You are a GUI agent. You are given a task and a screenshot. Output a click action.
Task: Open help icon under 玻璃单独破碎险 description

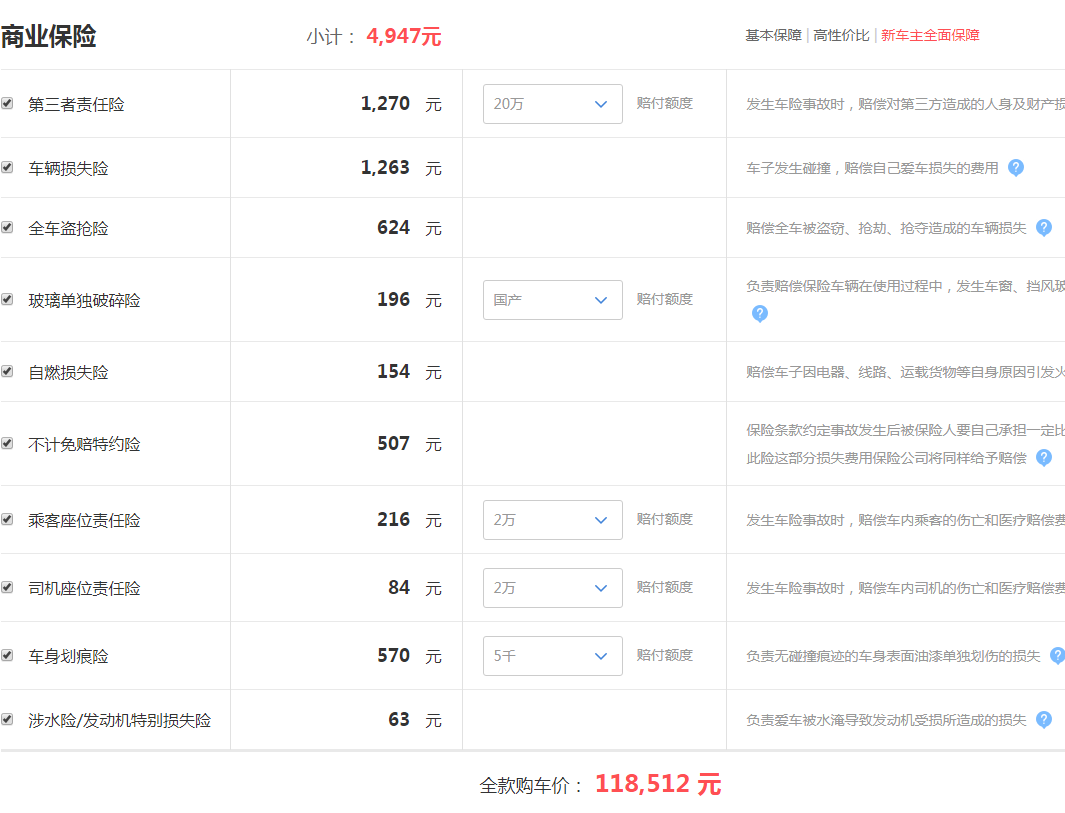(759, 313)
